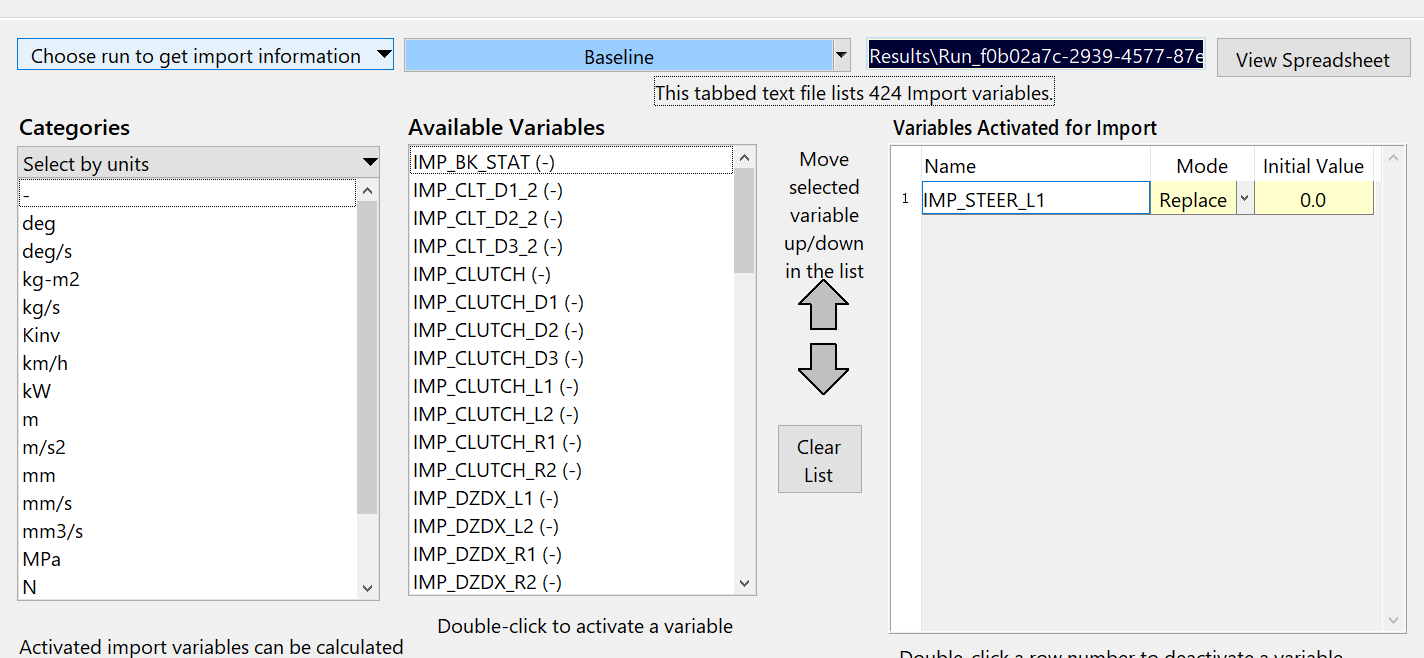Select 'm/s2' category
Screen dimensions: 1424x658
187,447
